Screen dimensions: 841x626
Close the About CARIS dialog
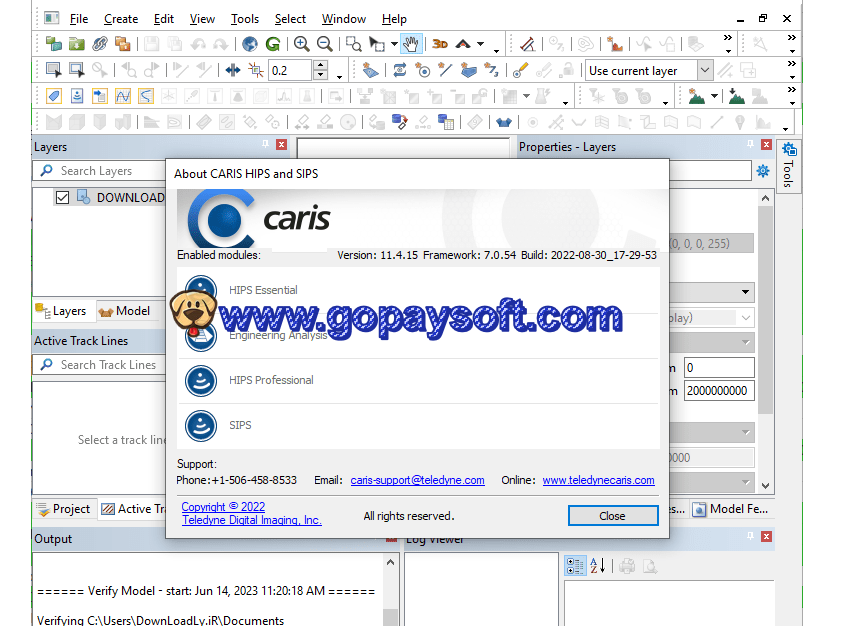click(x=613, y=515)
